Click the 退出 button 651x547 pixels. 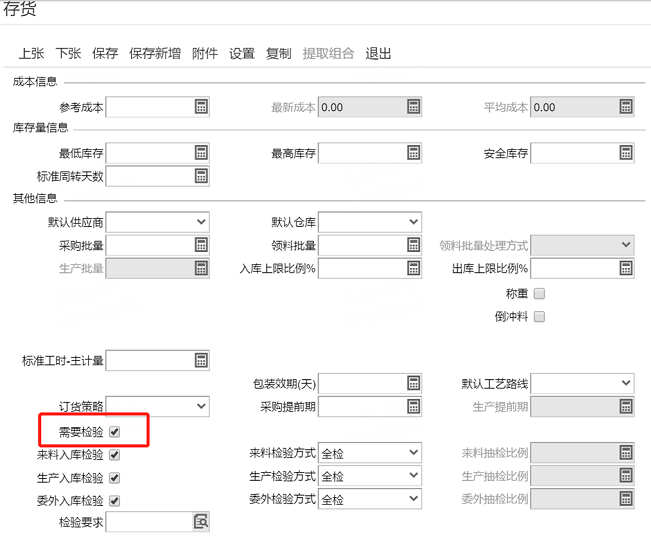coord(378,54)
